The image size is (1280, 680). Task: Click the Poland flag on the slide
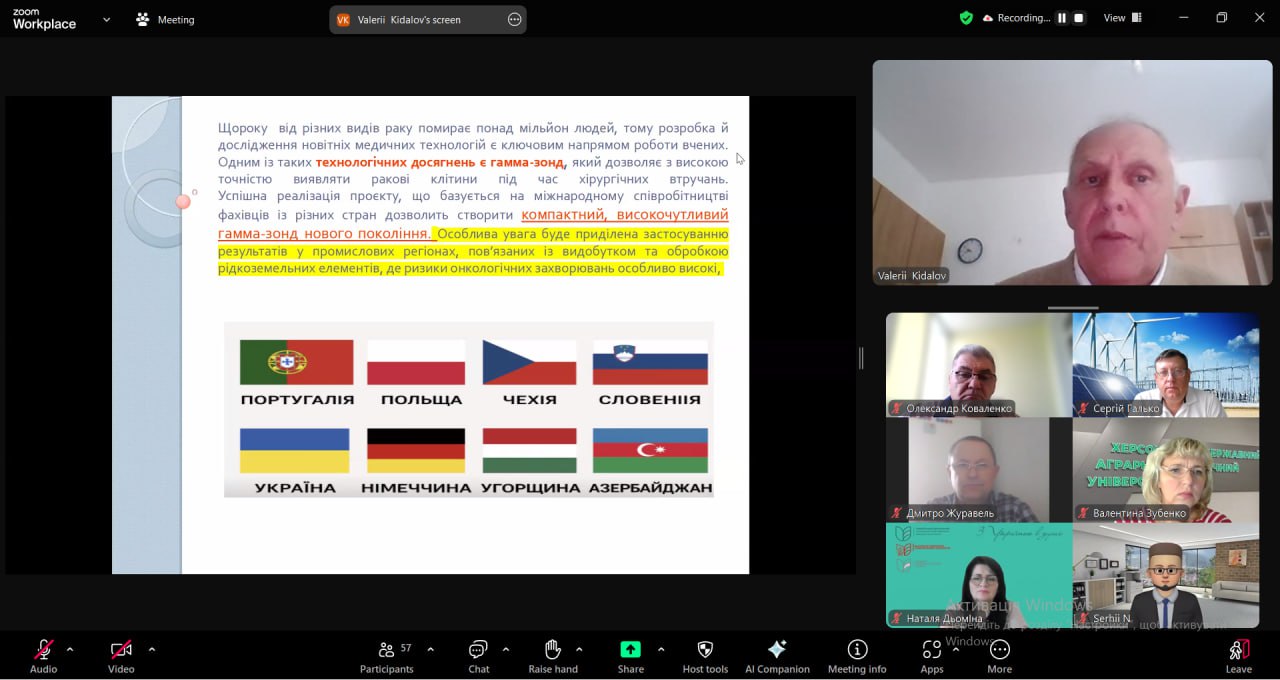tap(416, 362)
